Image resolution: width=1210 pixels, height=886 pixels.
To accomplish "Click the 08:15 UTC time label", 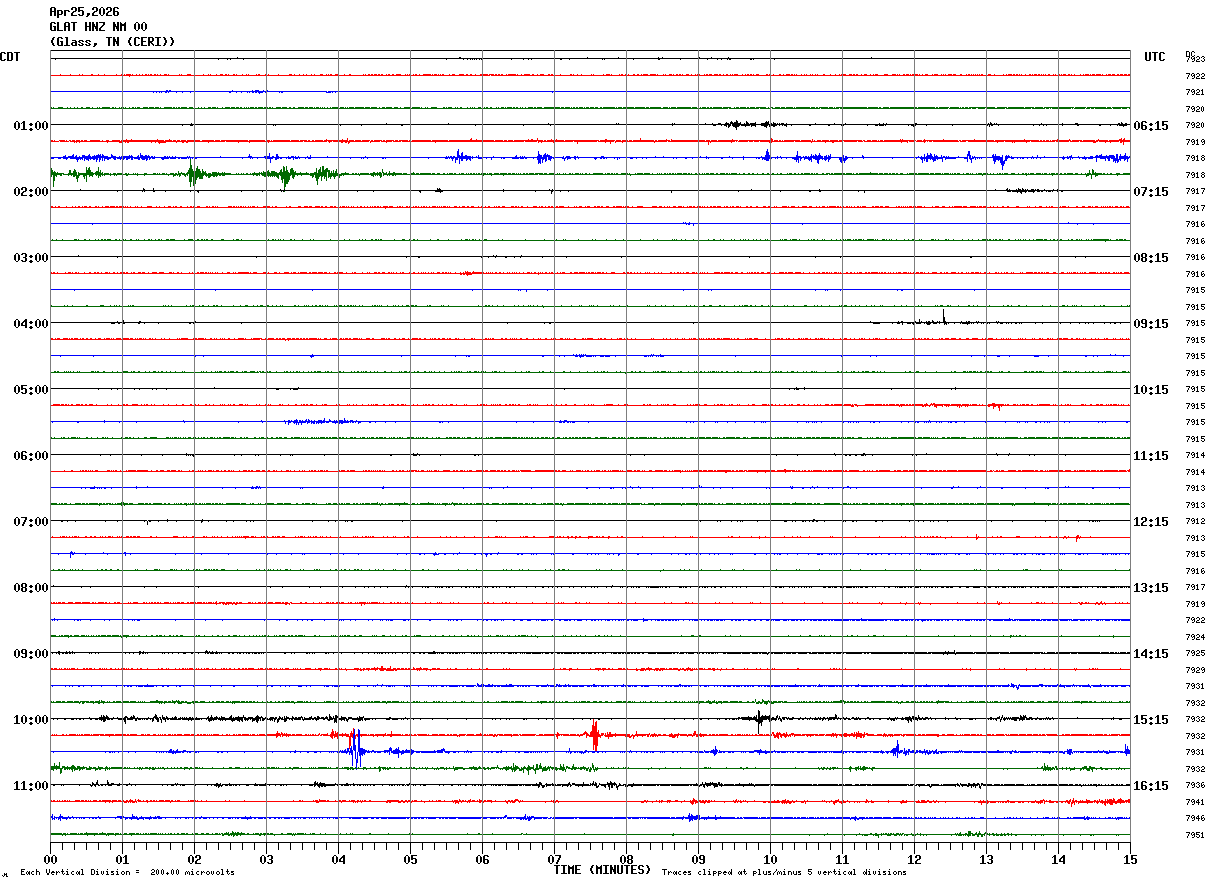I will coord(1151,257).
